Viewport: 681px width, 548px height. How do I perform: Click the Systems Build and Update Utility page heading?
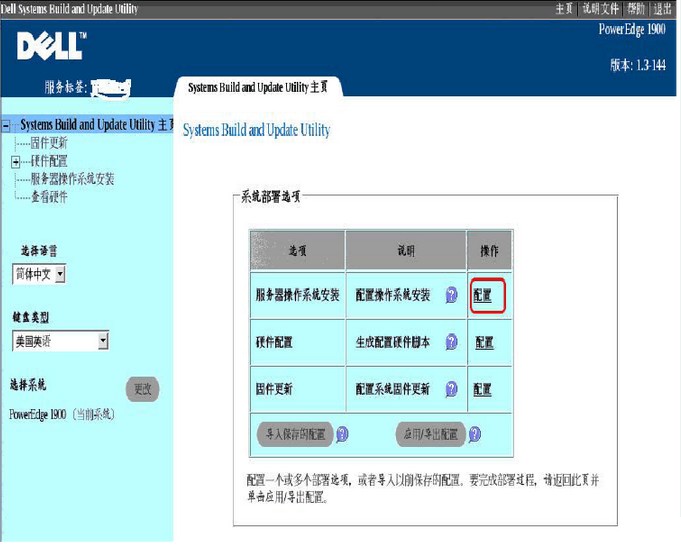[256, 130]
